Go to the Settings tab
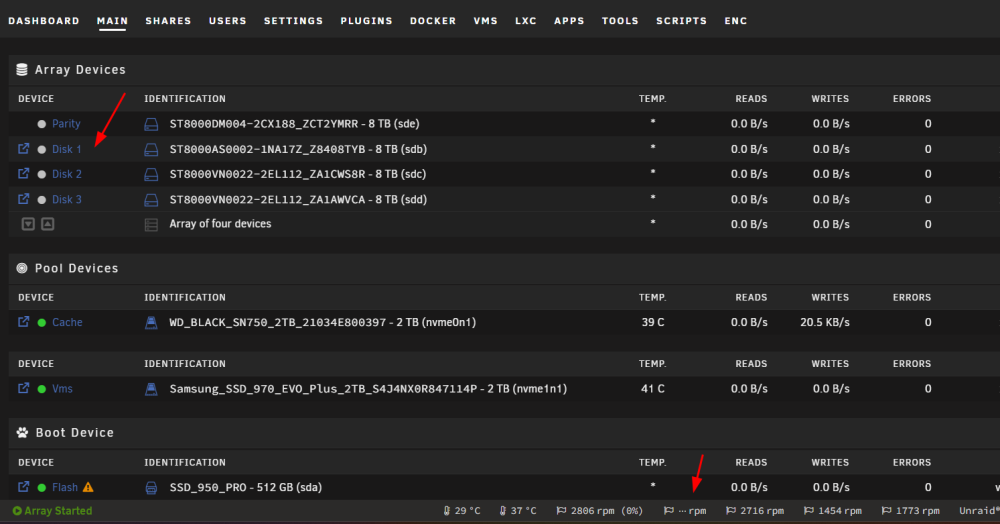Screen dimensions: 1000x524 (293, 20)
